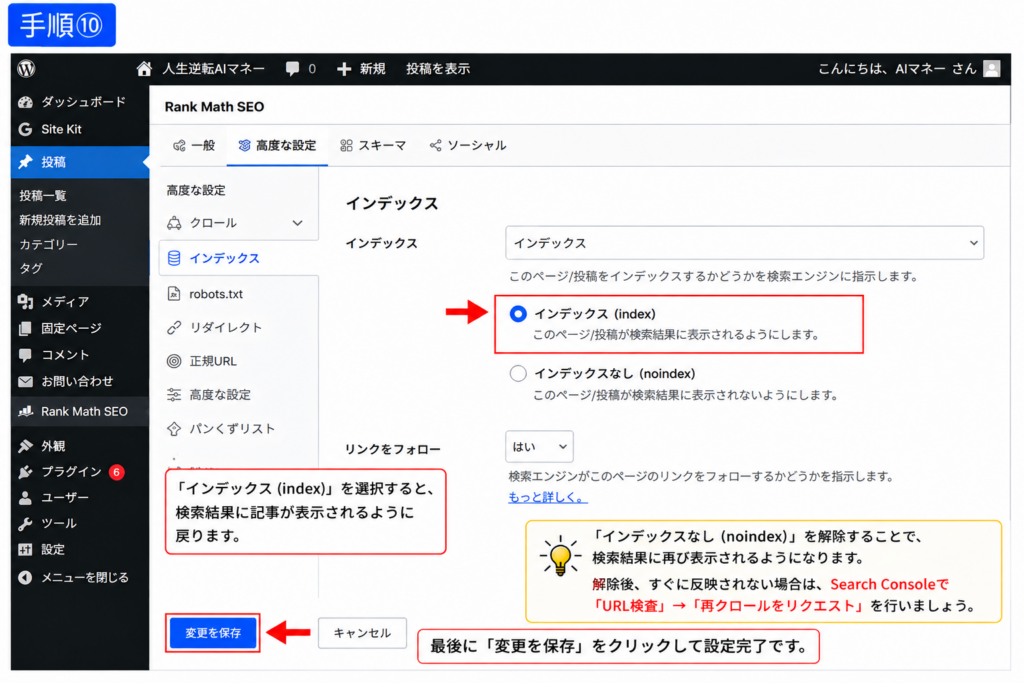Viewport: 1024px width, 683px height.
Task: Open the リンクをフォロー はい dropdown
Action: click(x=539, y=447)
